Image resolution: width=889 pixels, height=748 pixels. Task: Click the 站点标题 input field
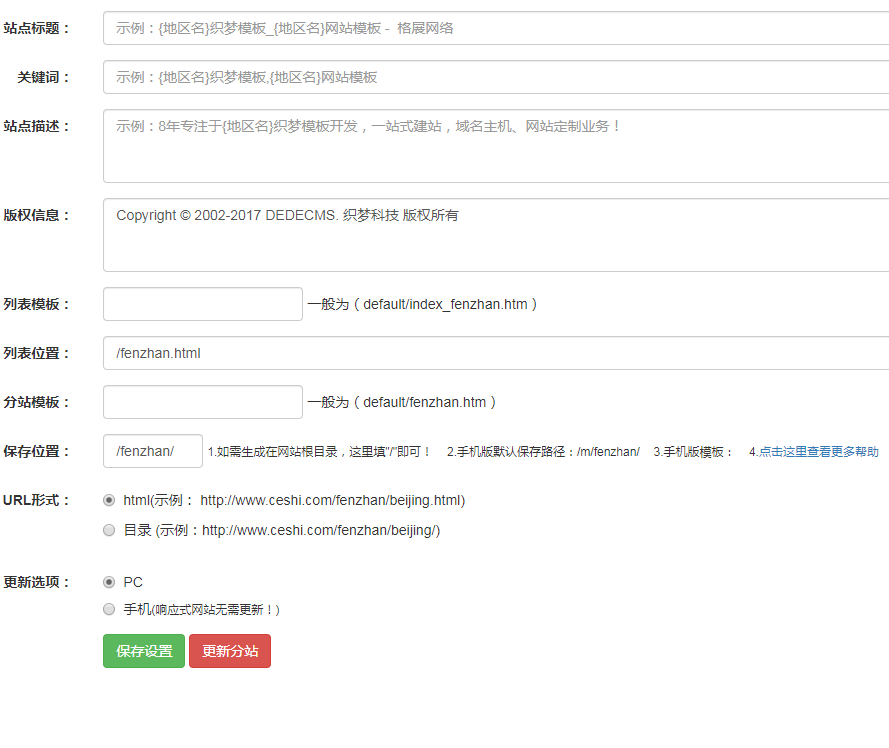(x=495, y=28)
